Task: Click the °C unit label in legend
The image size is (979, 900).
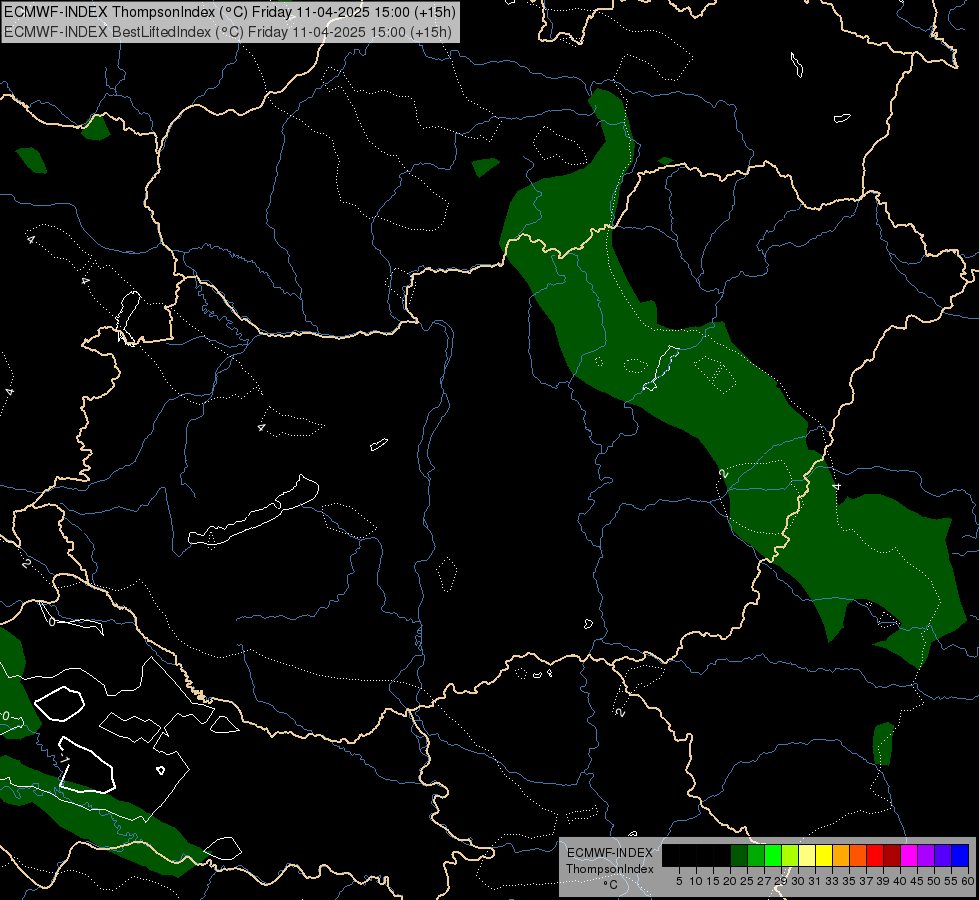Action: click(x=611, y=885)
